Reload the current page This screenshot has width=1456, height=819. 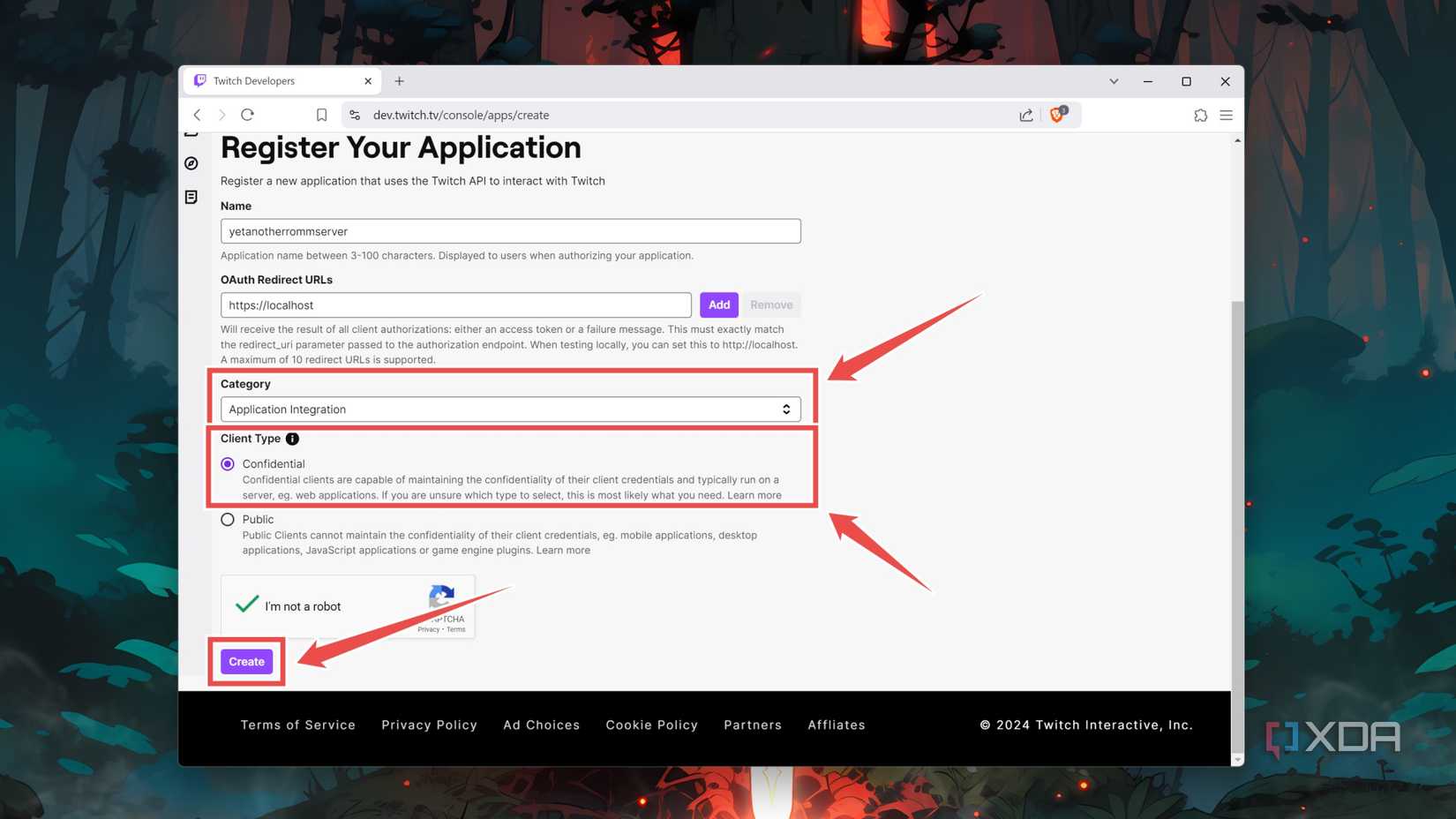click(248, 115)
